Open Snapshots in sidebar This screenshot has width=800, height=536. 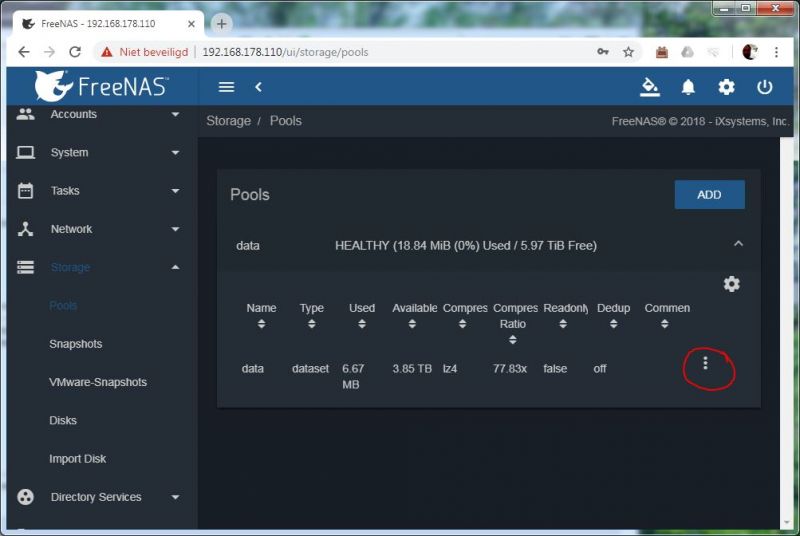pyautogui.click(x=76, y=344)
